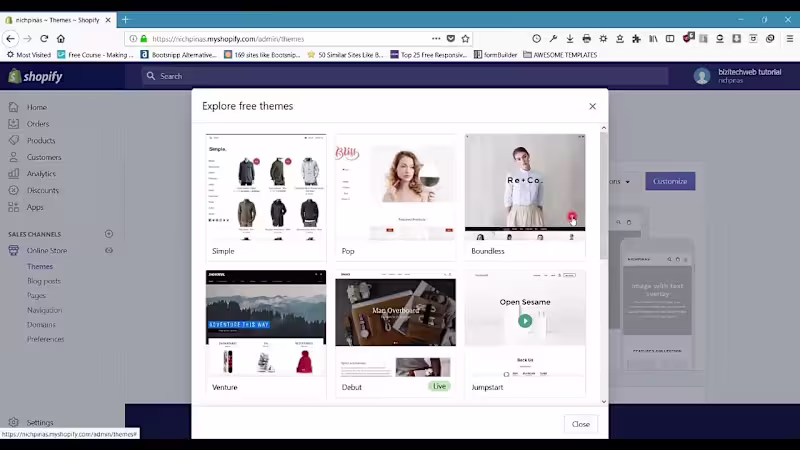Screen dimensions: 800x450
Task: Open Most Visited bookmarks folder
Action: tap(29, 55)
